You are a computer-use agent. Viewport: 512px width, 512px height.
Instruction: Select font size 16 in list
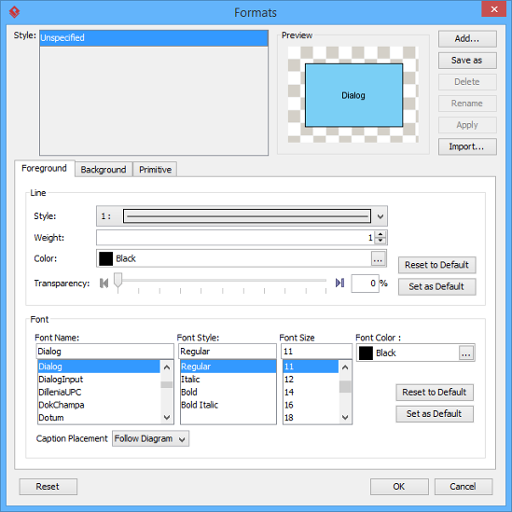(311, 405)
